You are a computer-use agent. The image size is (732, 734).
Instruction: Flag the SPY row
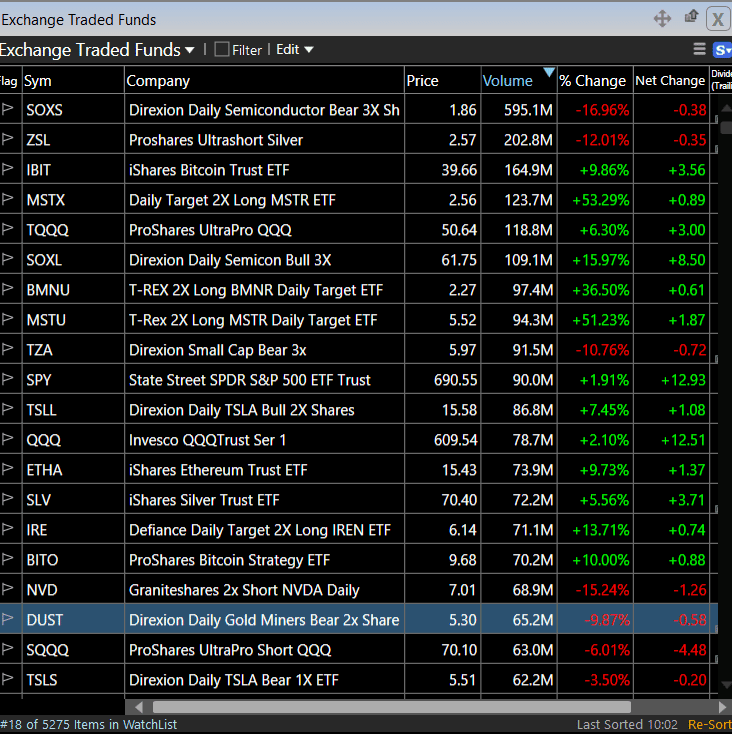pos(7,379)
